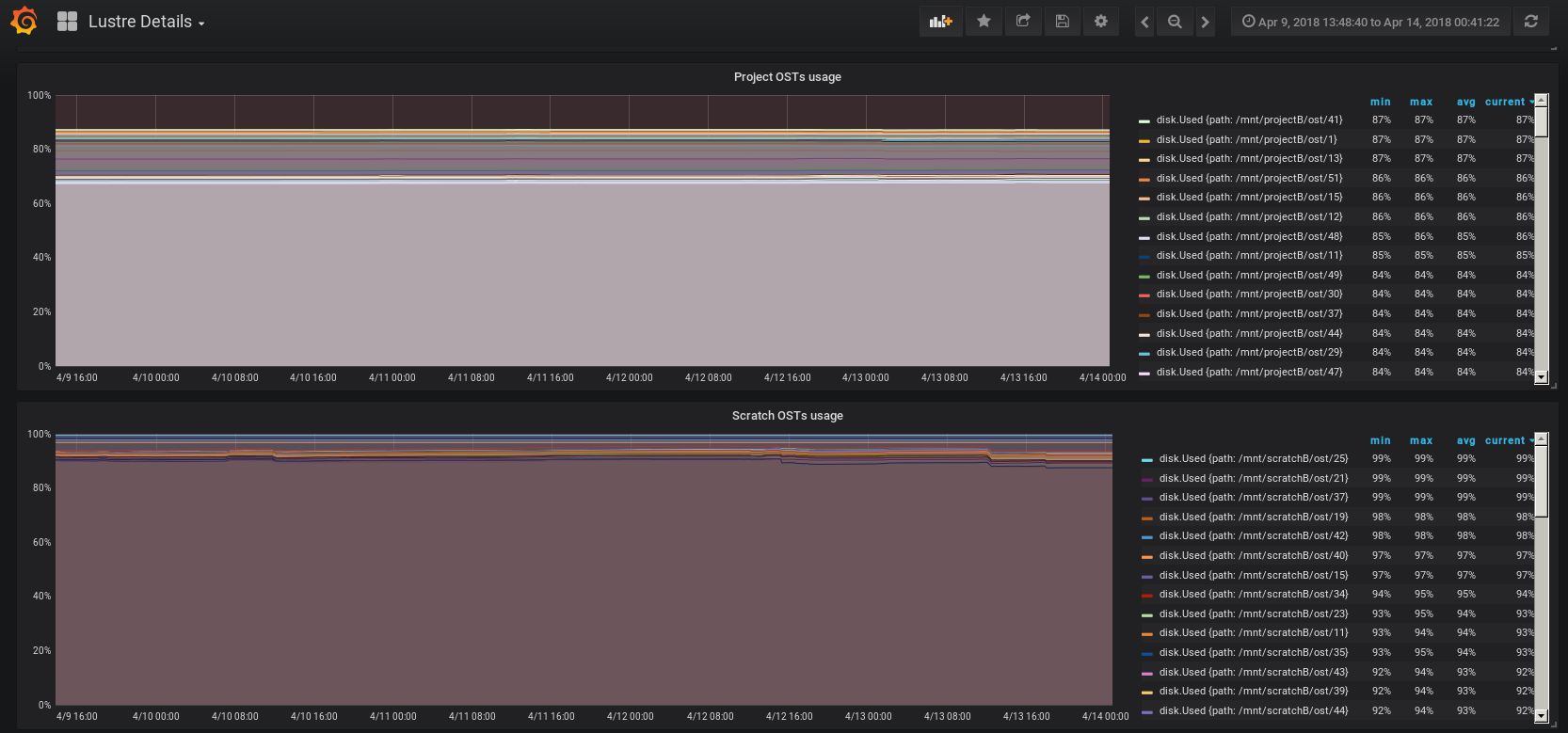Click the Add panel icon

(940, 22)
